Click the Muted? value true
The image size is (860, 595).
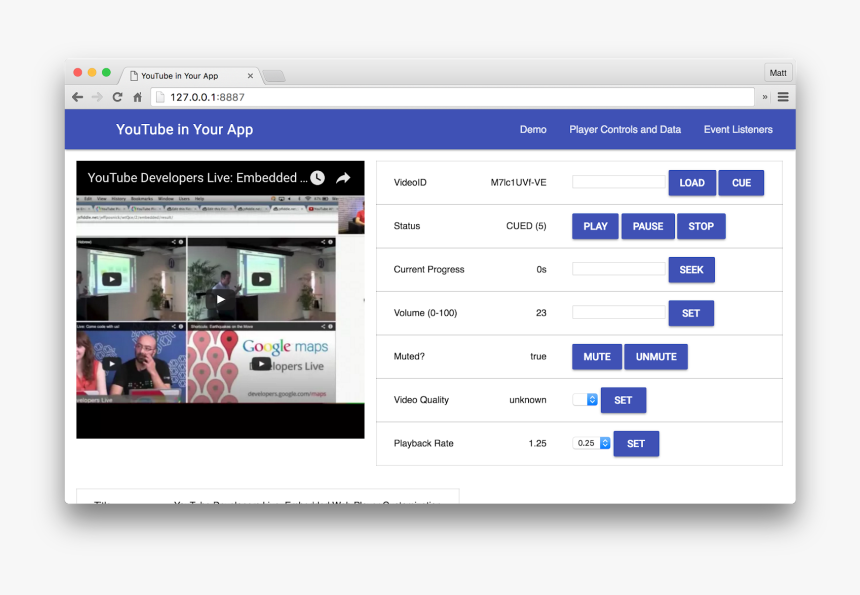538,356
